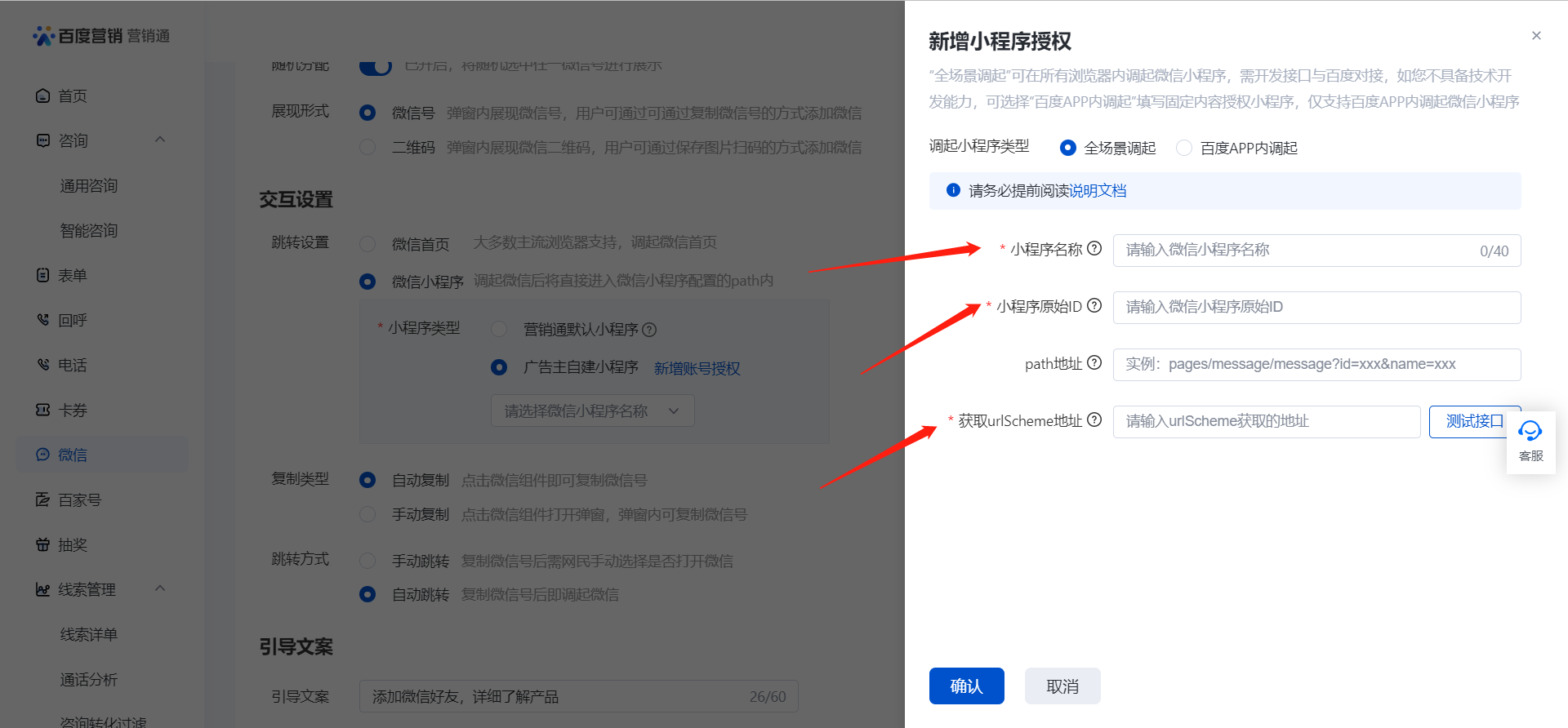Click help icon next to 营销通默认小程序
Viewport: 1568px width, 728px height.
point(649,330)
